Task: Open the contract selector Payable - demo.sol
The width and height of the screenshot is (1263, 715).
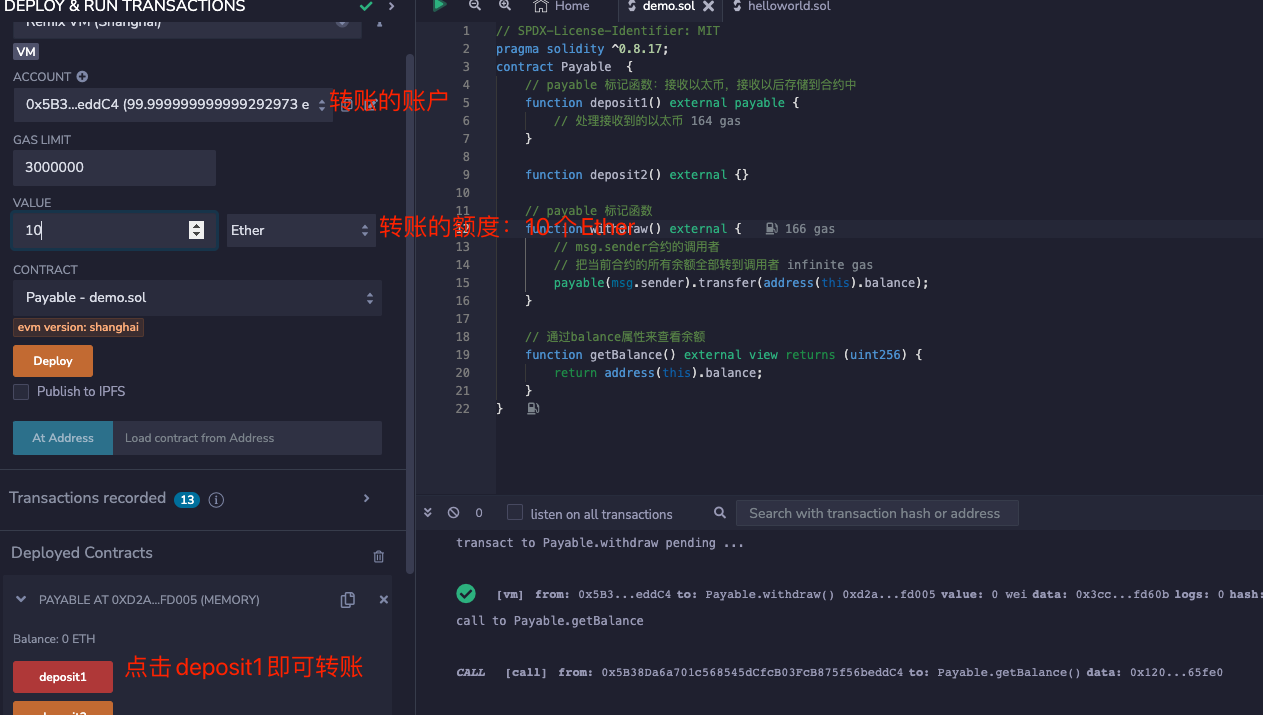Action: coord(197,298)
